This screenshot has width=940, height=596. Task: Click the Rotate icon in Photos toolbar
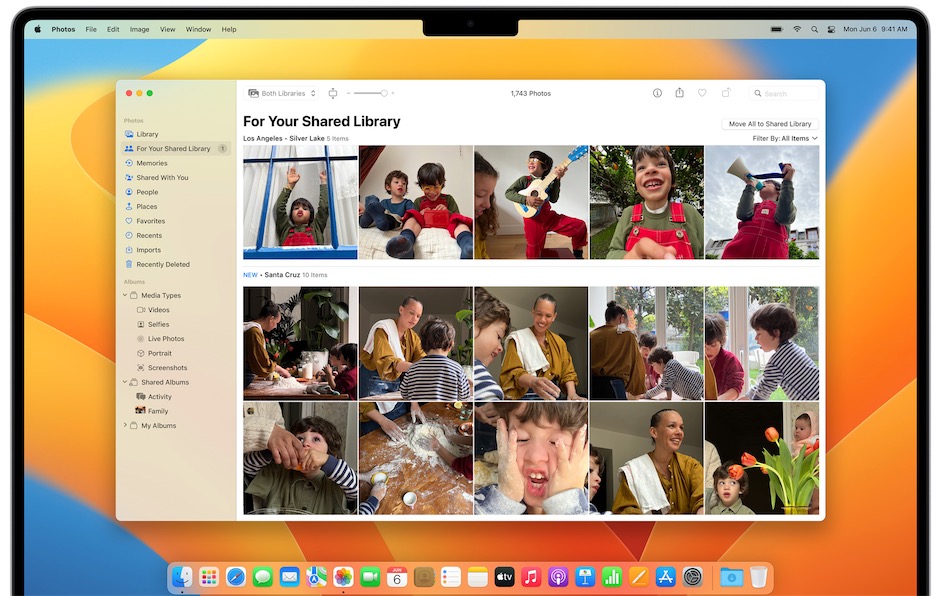click(726, 93)
